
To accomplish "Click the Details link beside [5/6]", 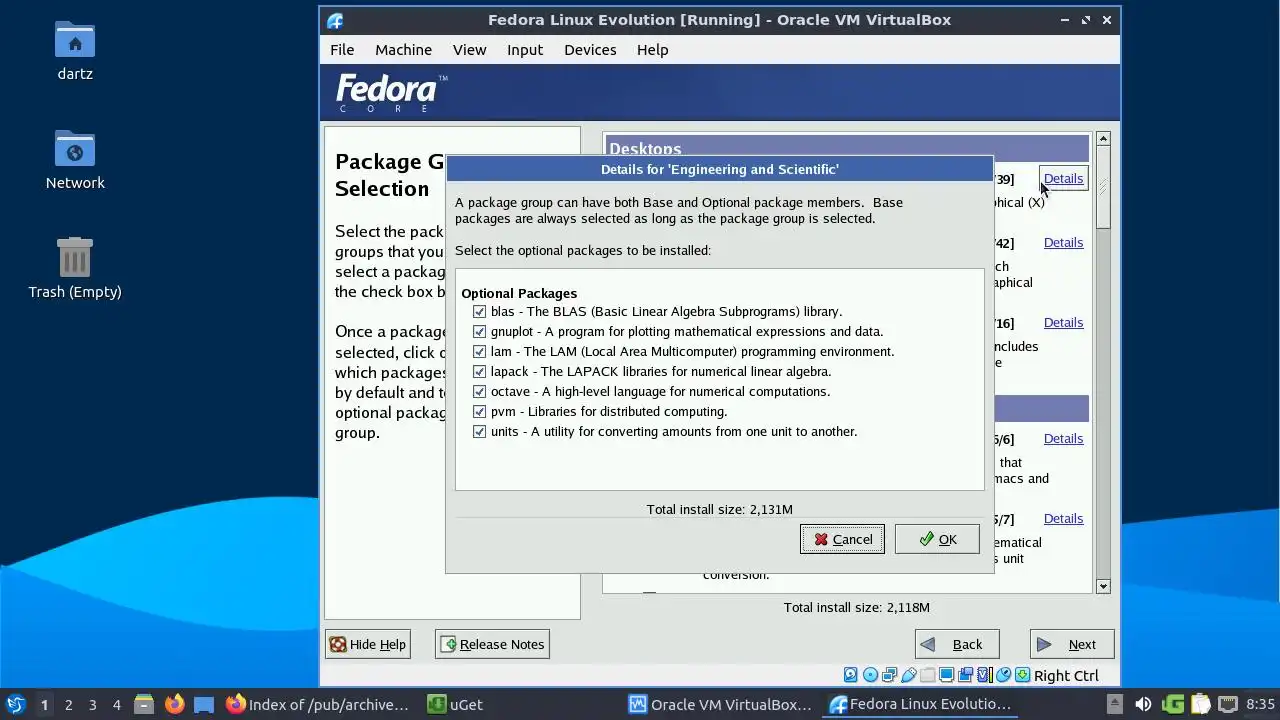I will 1063,439.
